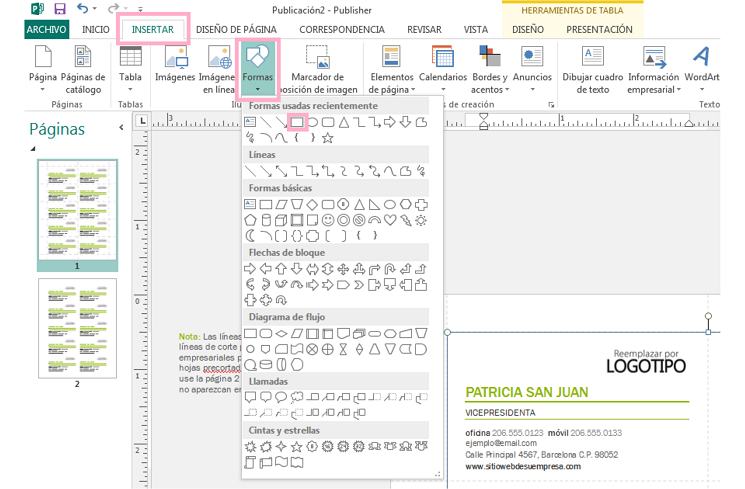This screenshot has width=745, height=489.
Task: Click the VICEPRESIDENTA title text
Action: 500,412
